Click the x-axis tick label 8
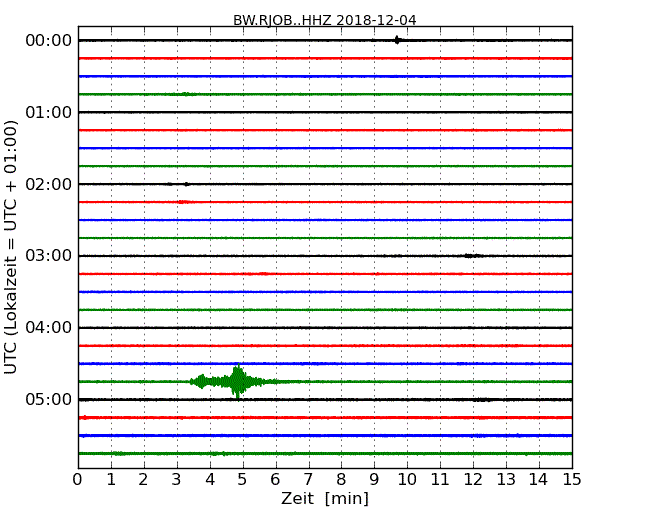This screenshot has width=650, height=520. point(341,480)
